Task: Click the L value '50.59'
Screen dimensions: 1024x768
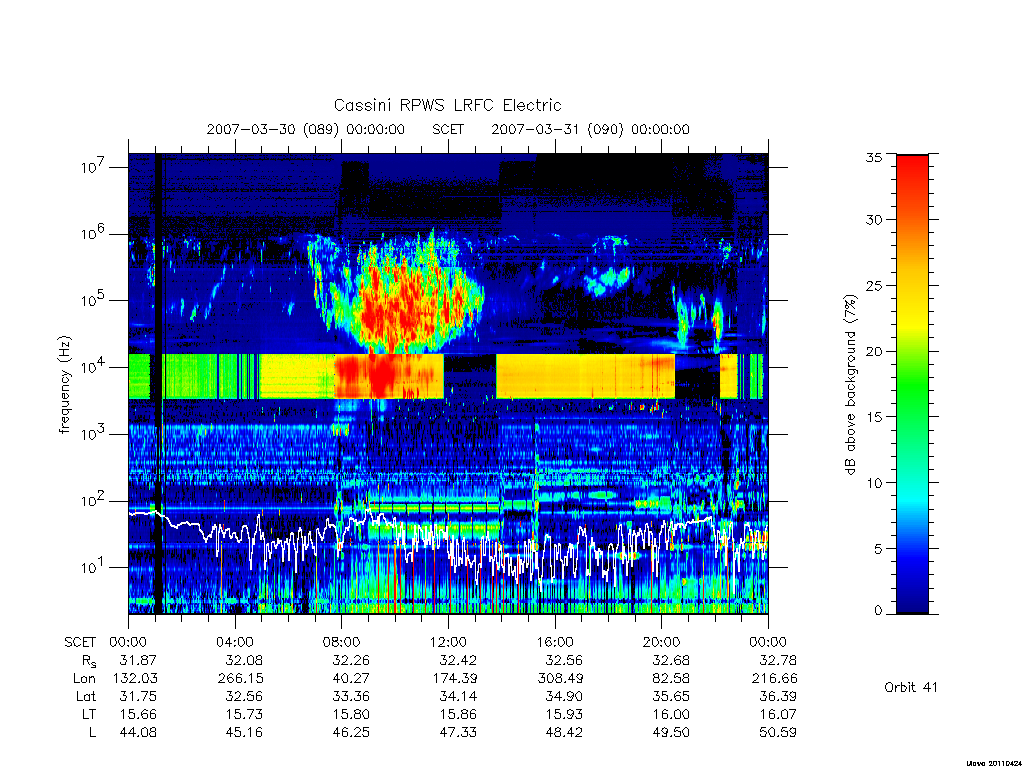Action: point(778,732)
